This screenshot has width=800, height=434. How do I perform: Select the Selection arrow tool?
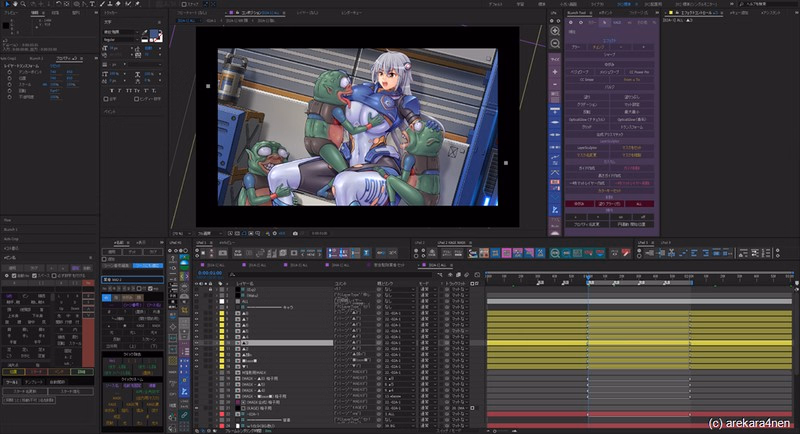[x=5, y=4]
